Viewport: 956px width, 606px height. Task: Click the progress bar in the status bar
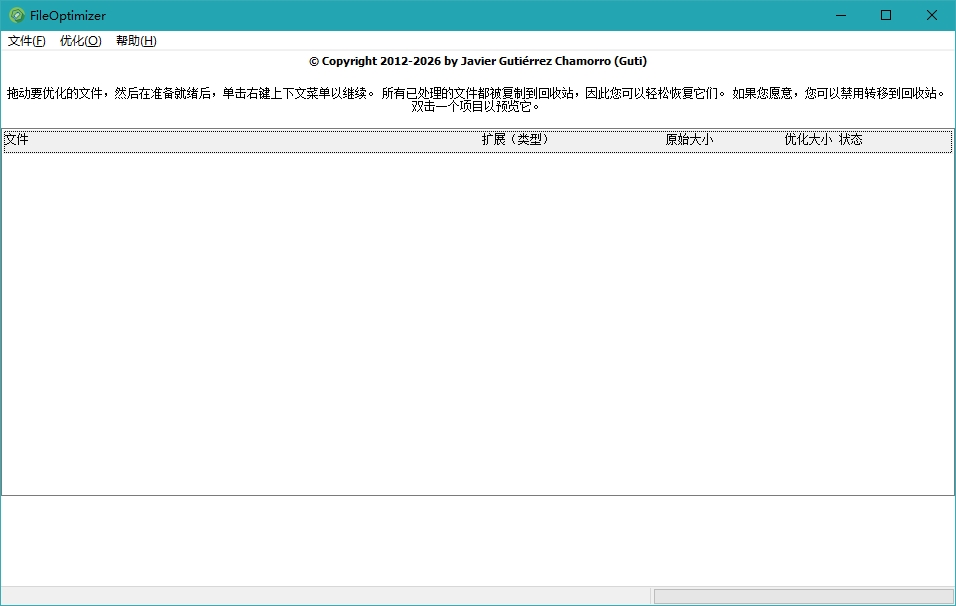[804, 596]
